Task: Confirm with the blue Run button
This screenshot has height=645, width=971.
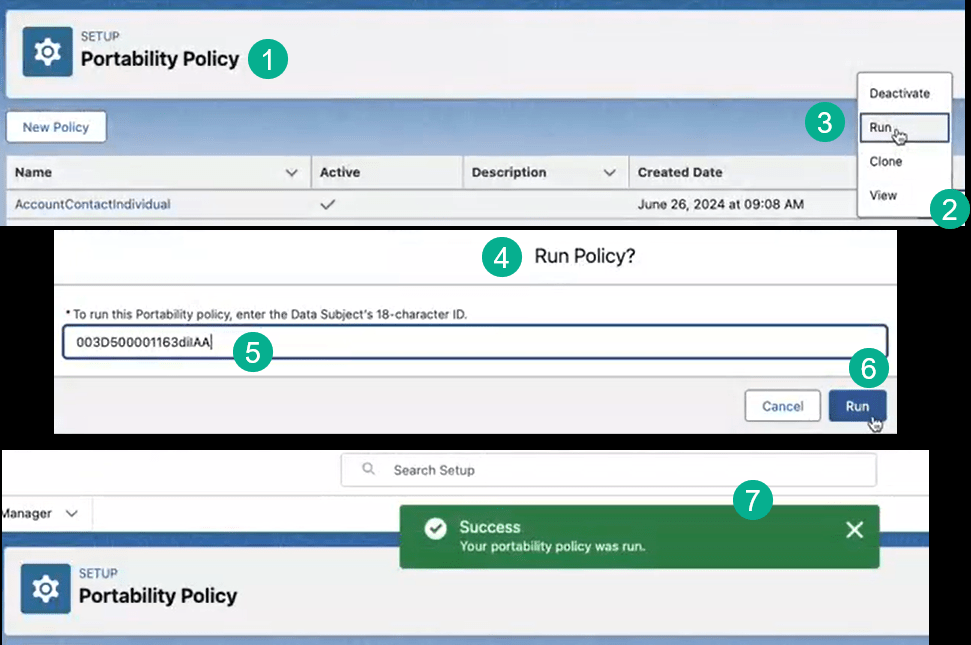Action: 857,406
